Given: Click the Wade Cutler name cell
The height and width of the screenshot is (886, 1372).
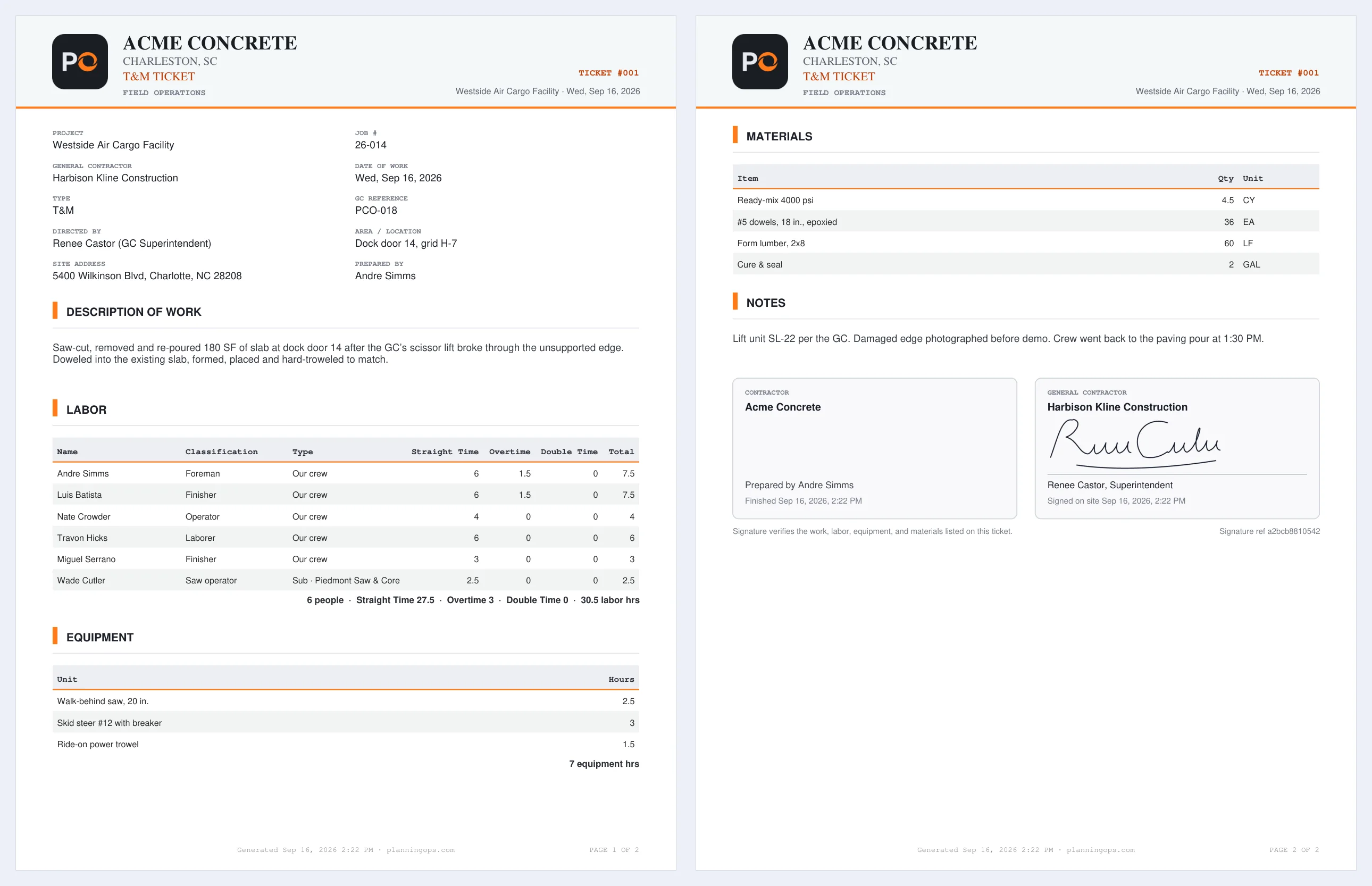Looking at the screenshot, I should (x=81, y=581).
